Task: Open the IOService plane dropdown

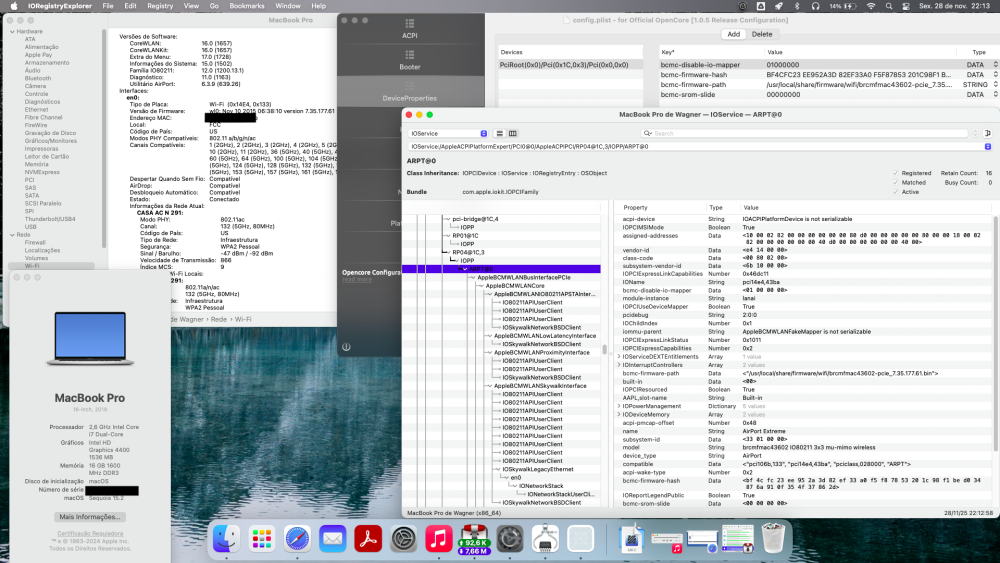Action: click(x=448, y=133)
